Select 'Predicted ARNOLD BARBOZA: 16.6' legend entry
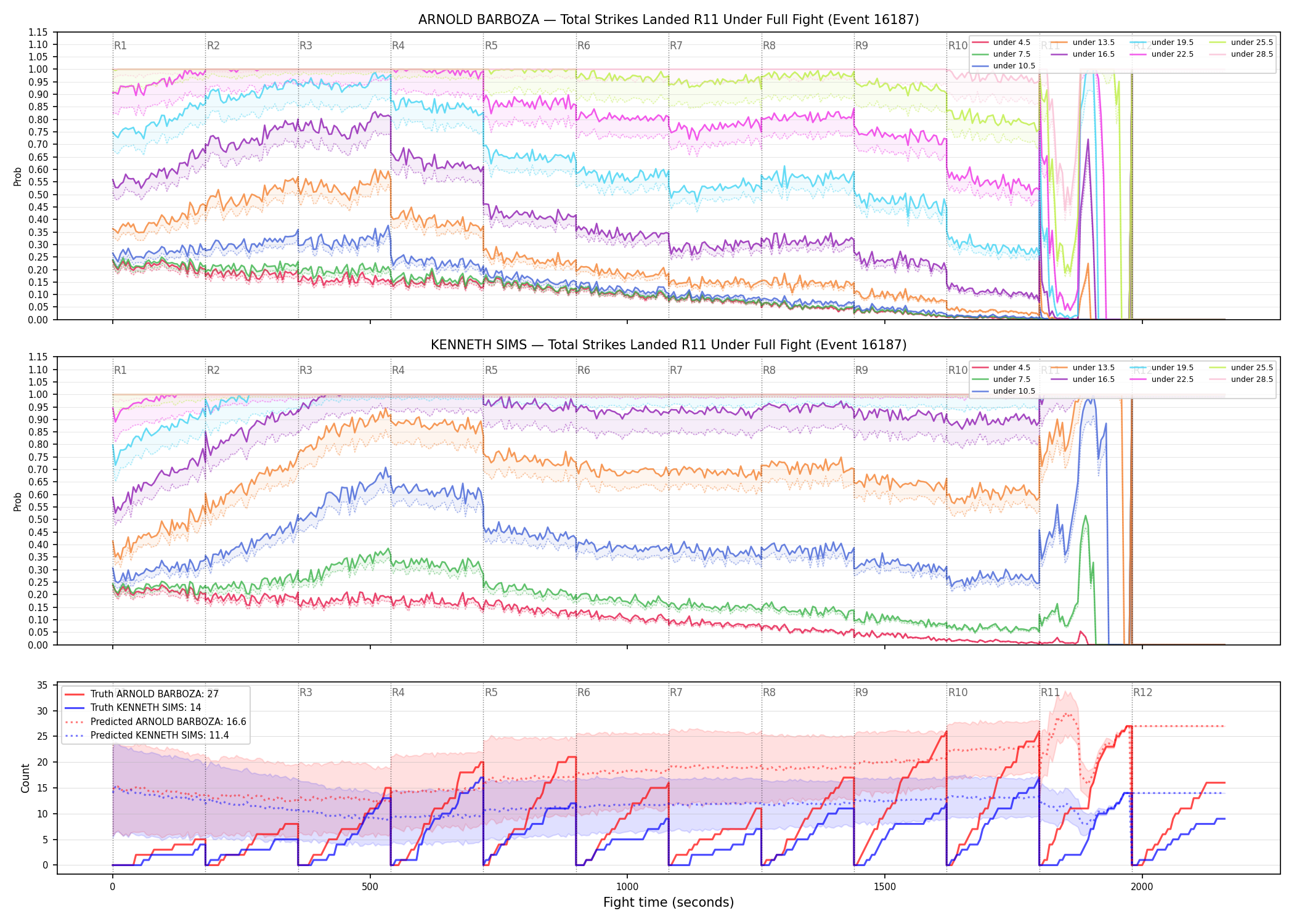Viewport: 1294px width, 924px height. [x=168, y=721]
